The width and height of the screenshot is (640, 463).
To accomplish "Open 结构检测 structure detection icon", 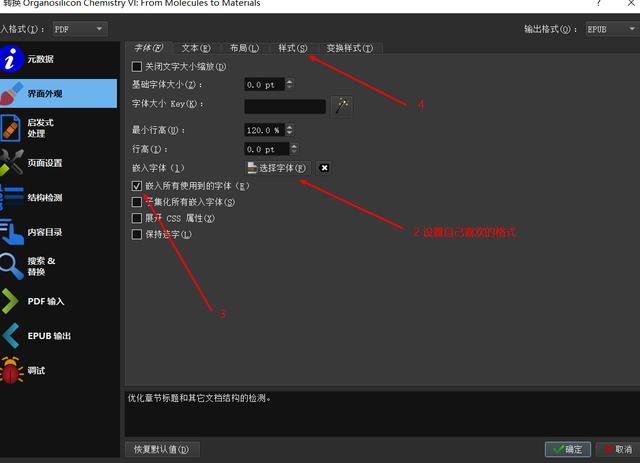I will tap(11, 198).
